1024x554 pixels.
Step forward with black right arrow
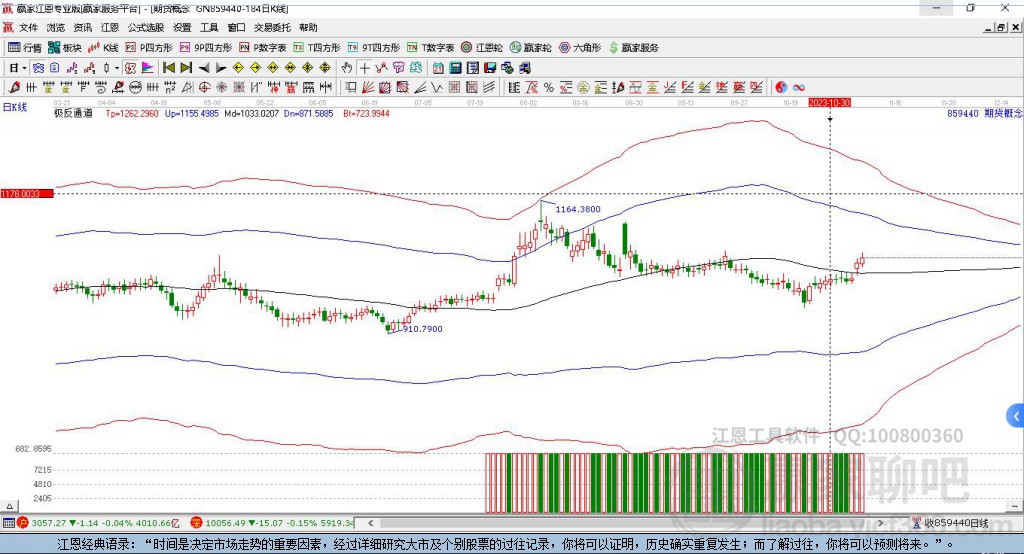[x=221, y=68]
